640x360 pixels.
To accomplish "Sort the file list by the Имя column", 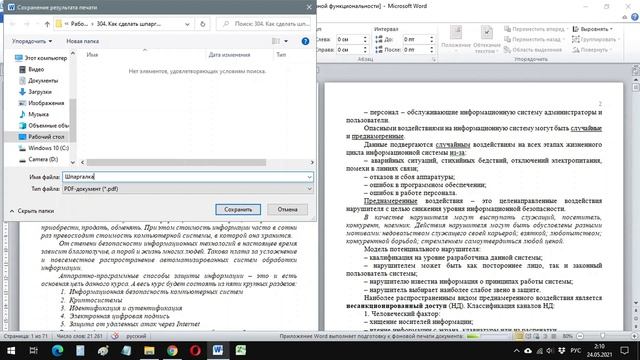I will 92,54.
